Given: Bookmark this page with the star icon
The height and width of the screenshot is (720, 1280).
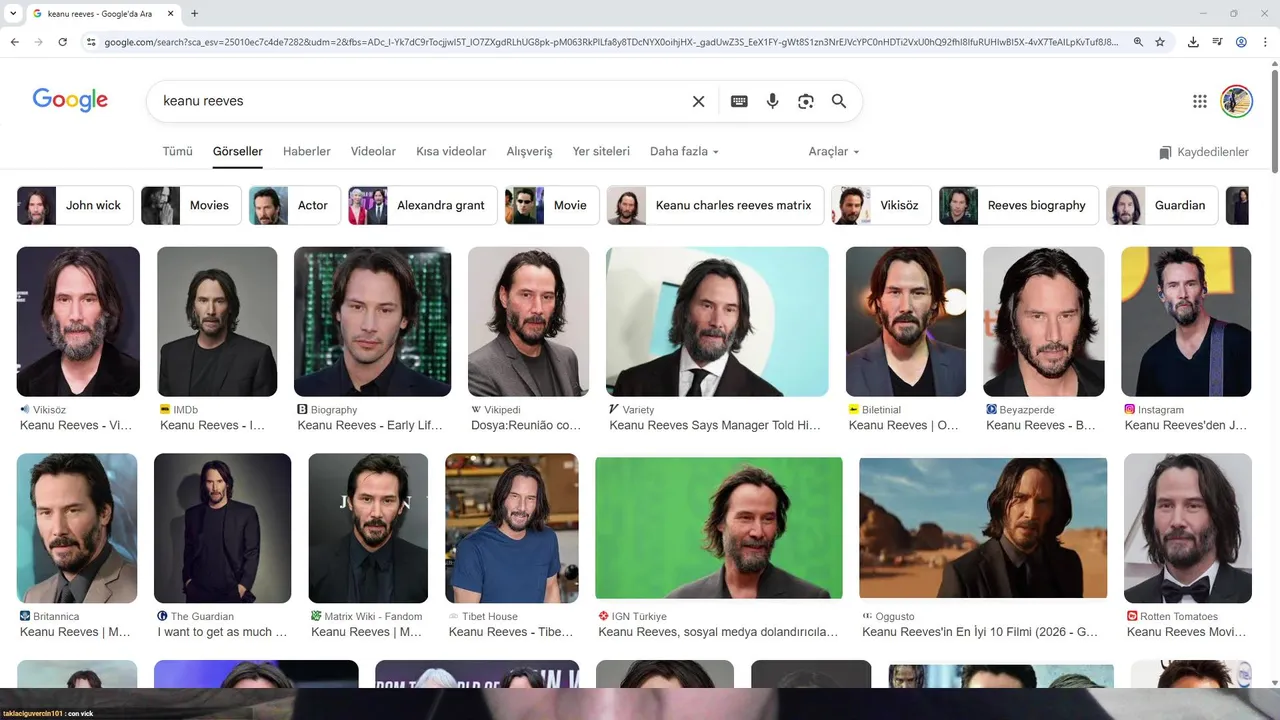Looking at the screenshot, I should [x=1160, y=42].
